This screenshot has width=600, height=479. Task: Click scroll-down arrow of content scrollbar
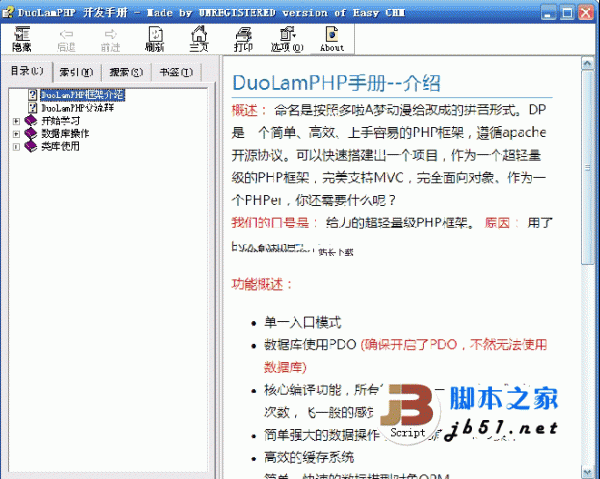[x=587, y=471]
